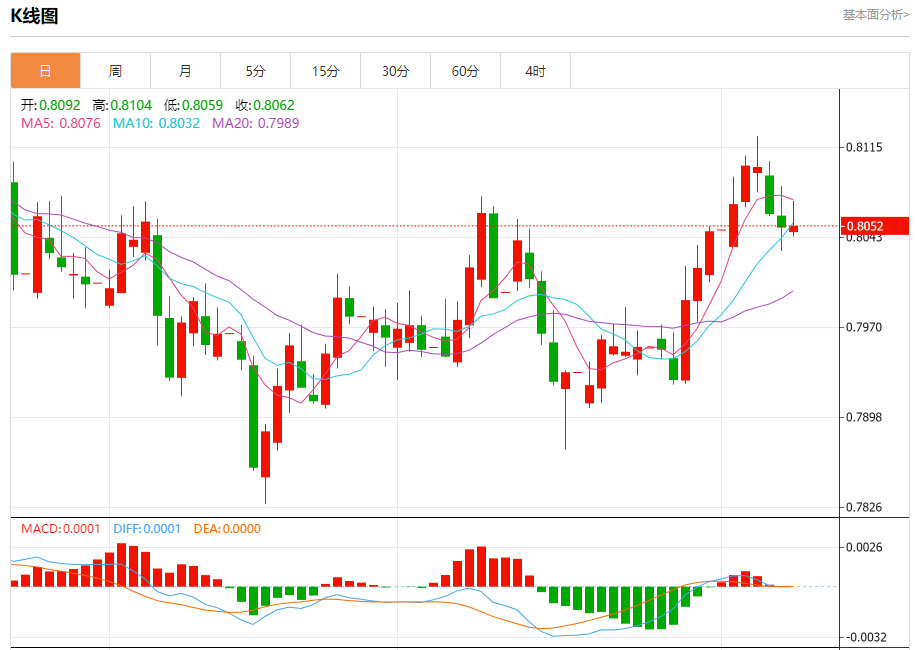
Task: Click the last red candlestick on the chart
Action: pyautogui.click(x=793, y=229)
